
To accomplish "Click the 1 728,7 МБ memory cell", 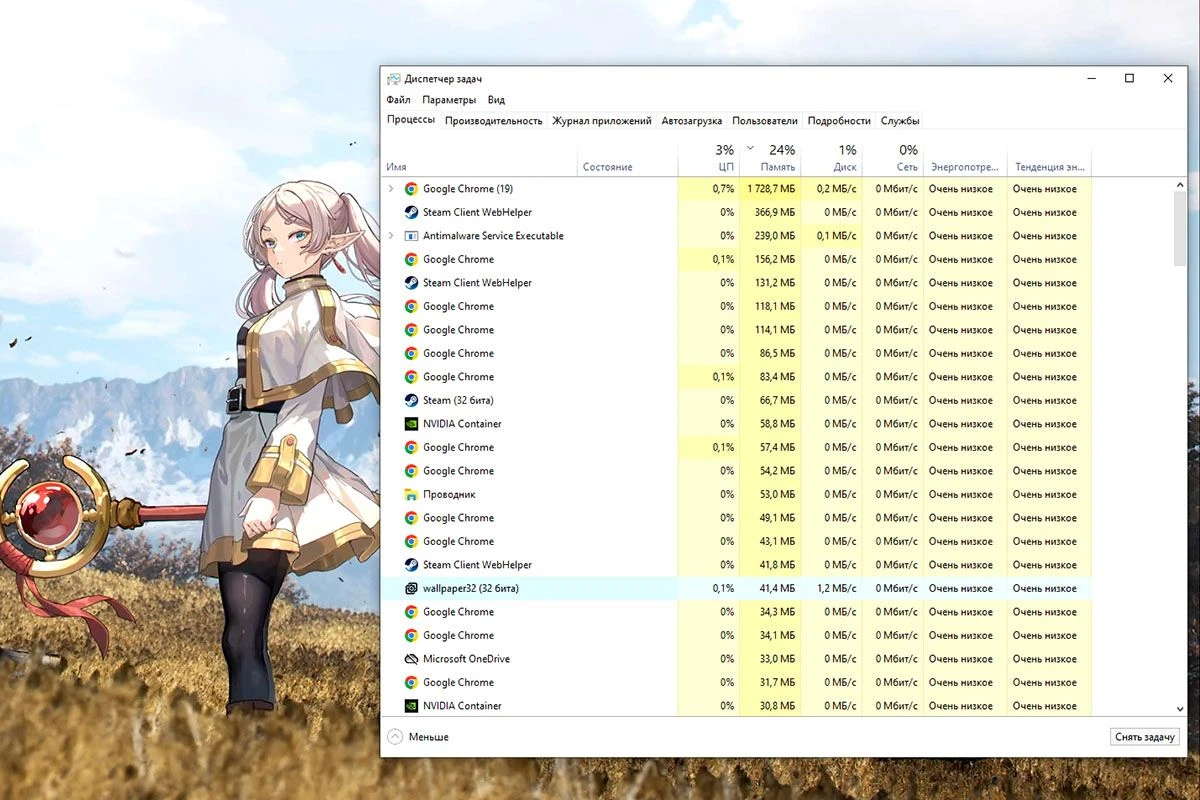I will click(x=770, y=189).
